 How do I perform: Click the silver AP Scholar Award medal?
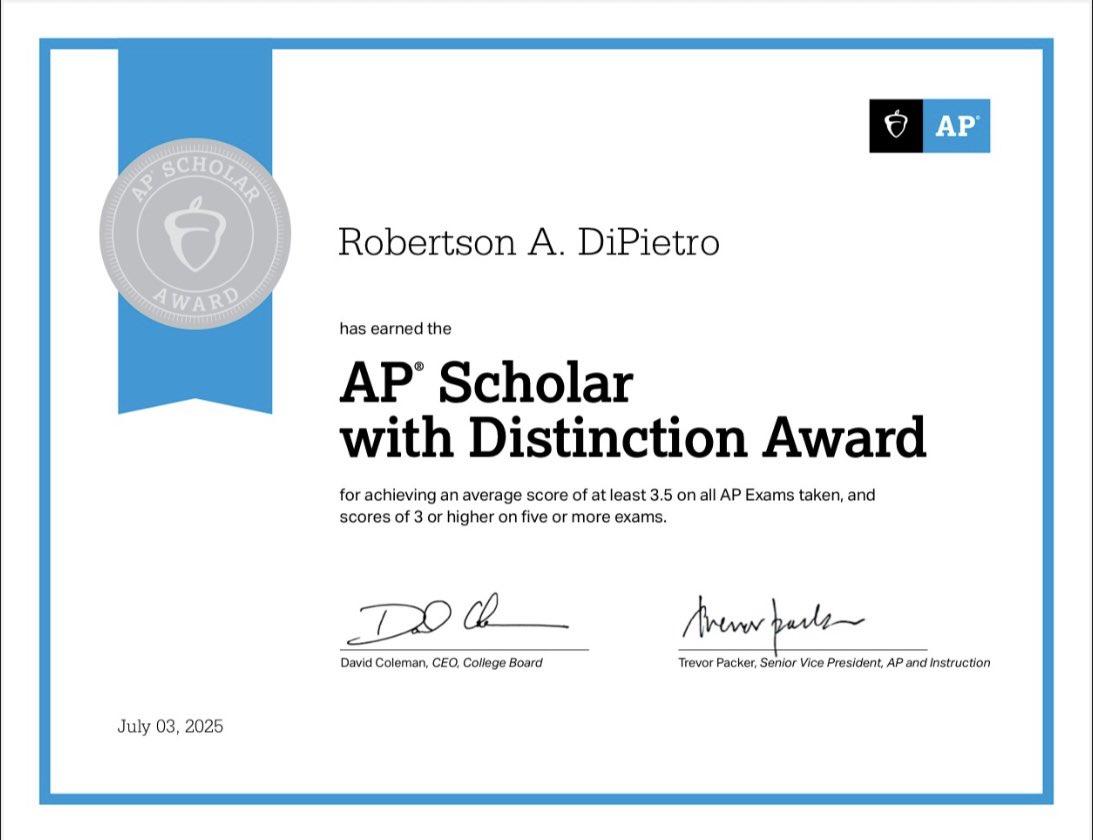click(195, 234)
